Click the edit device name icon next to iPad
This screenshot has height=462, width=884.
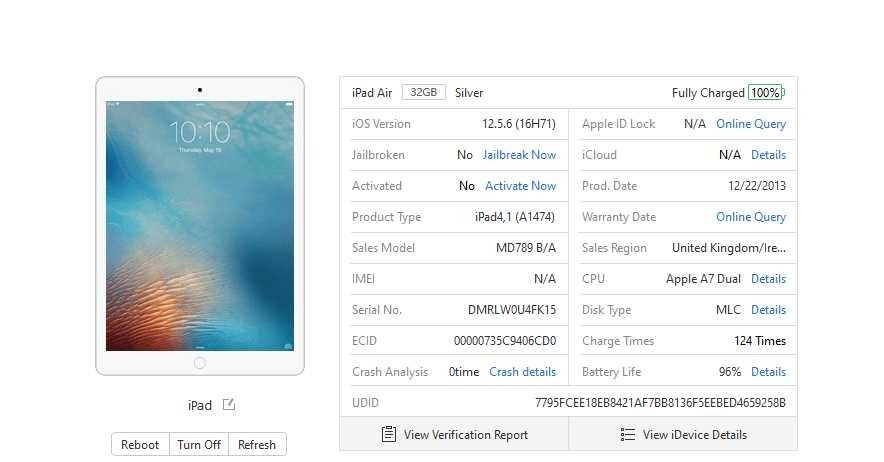[229, 404]
